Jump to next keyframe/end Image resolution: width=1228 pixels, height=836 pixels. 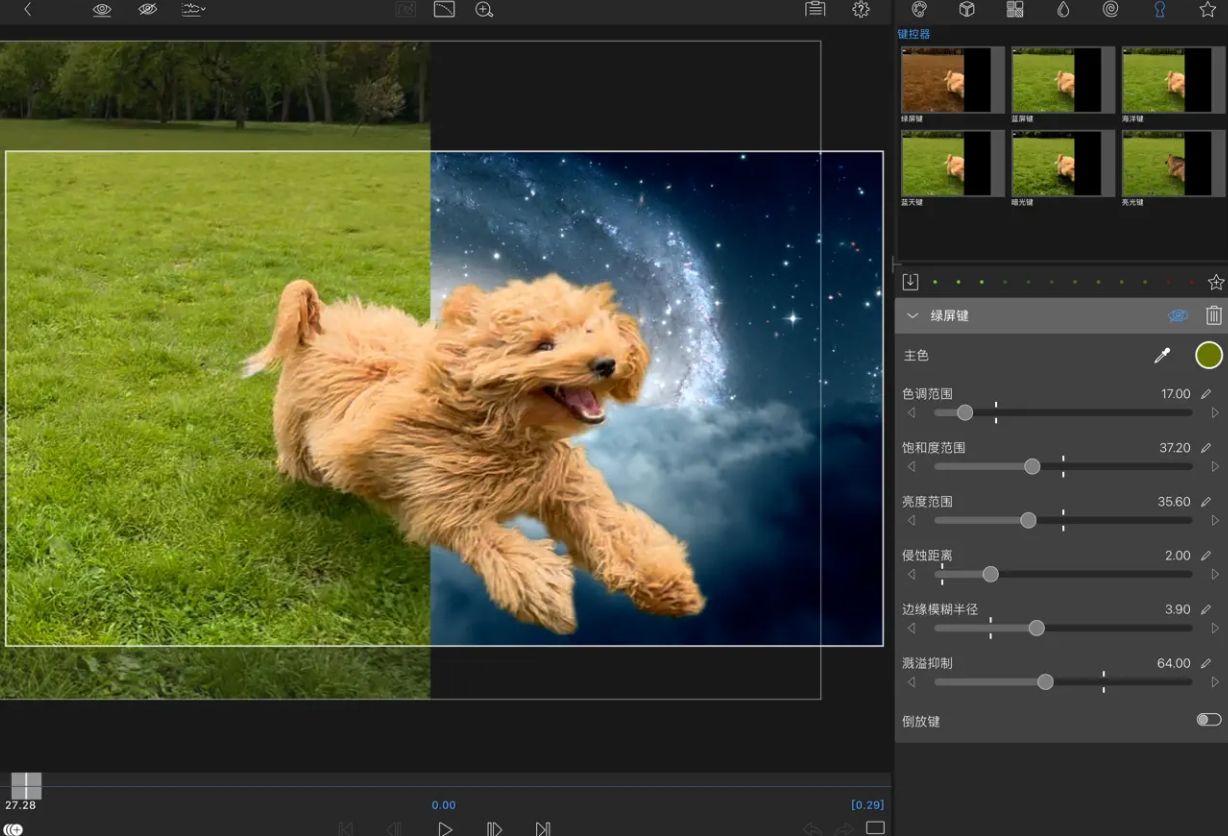(543, 829)
